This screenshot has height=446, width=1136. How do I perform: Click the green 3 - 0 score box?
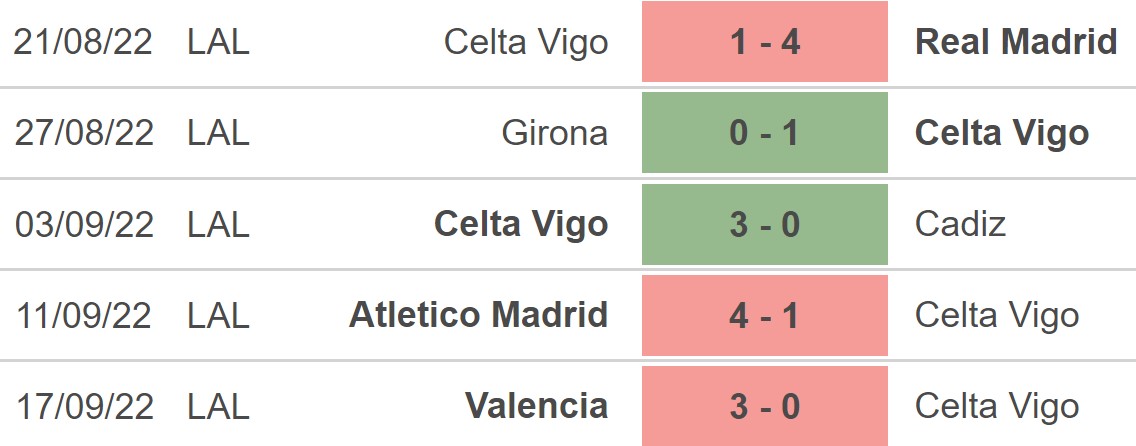point(764,224)
